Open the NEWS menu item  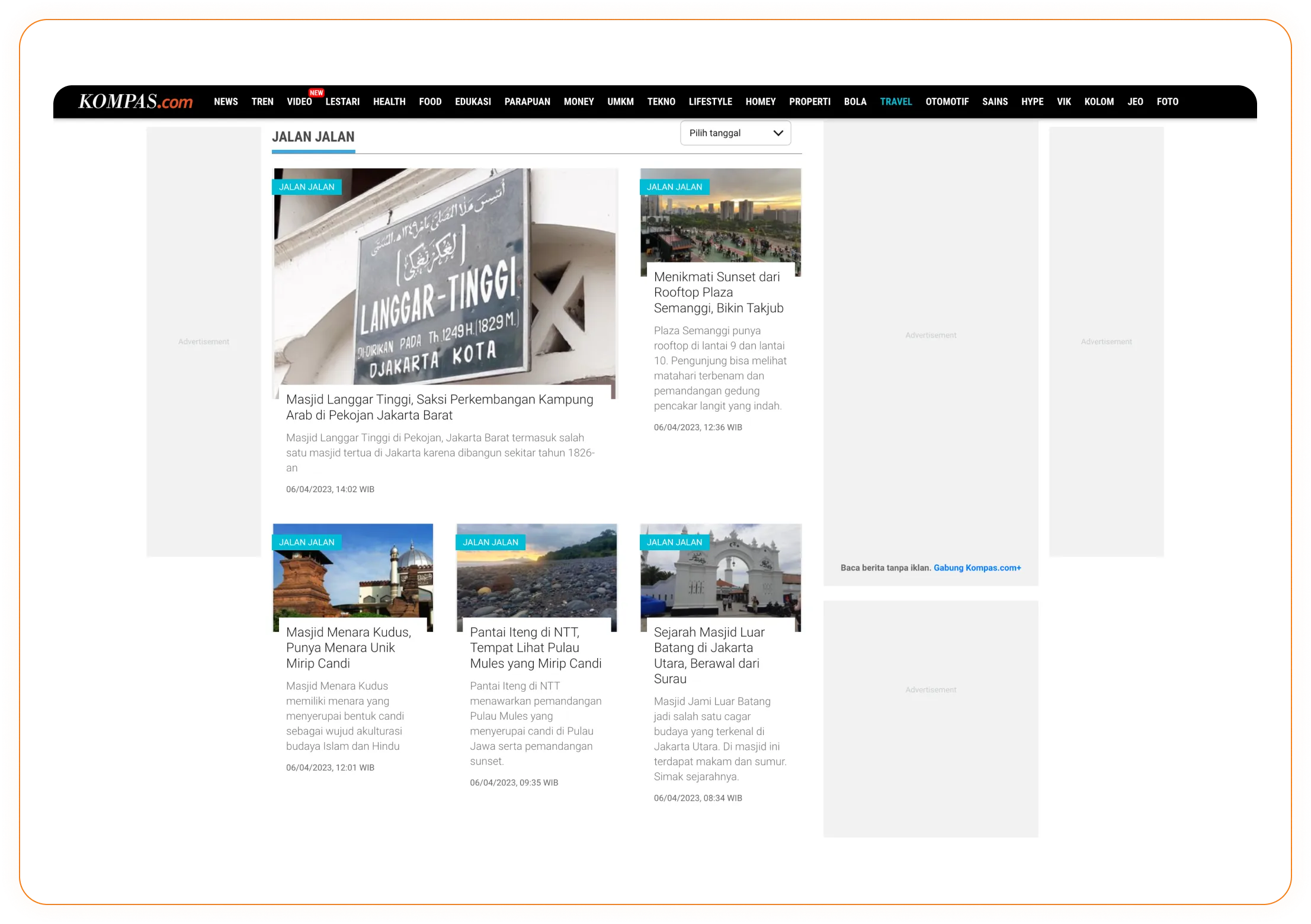click(x=226, y=102)
